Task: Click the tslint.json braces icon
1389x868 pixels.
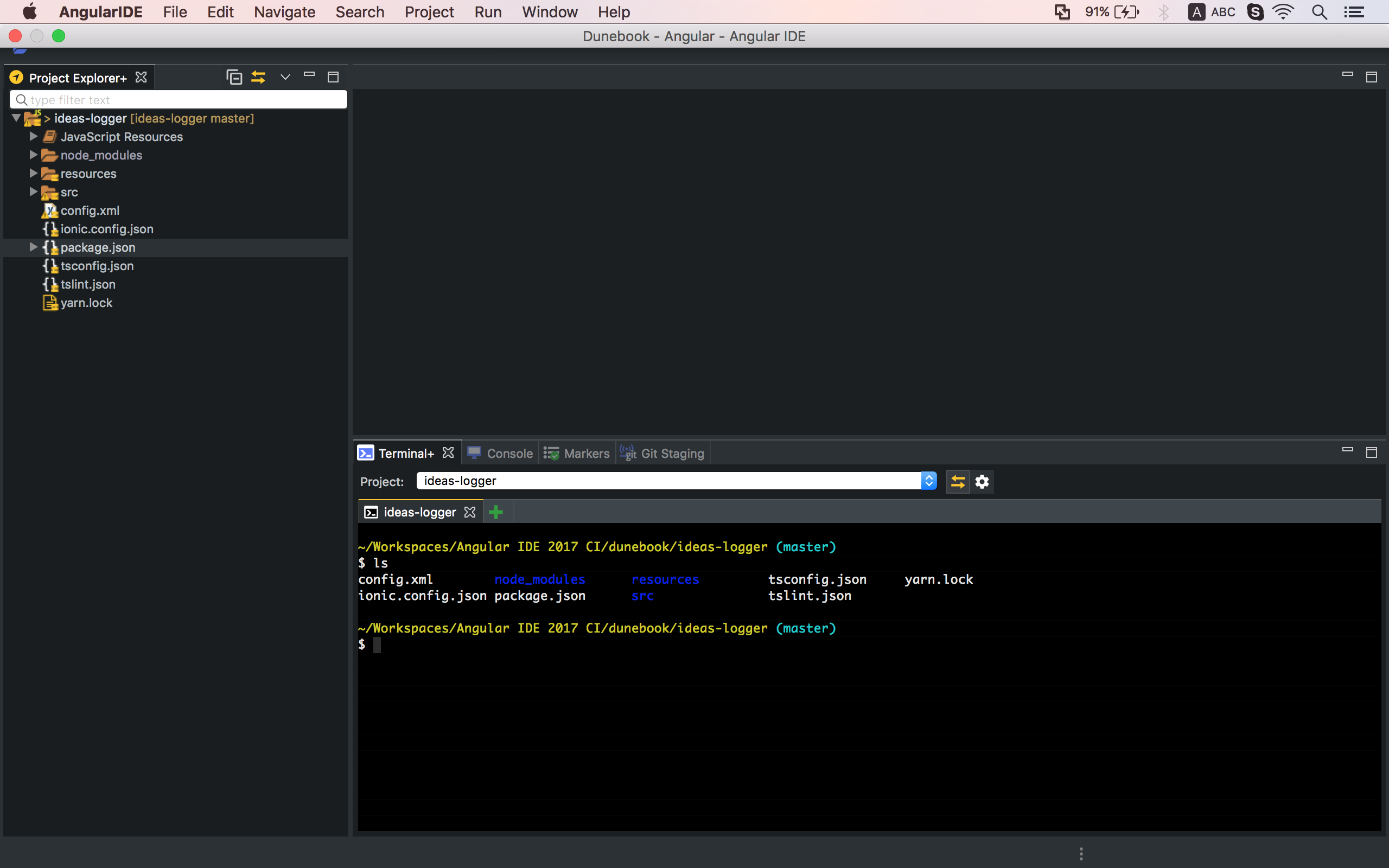Action: pyautogui.click(x=50, y=284)
